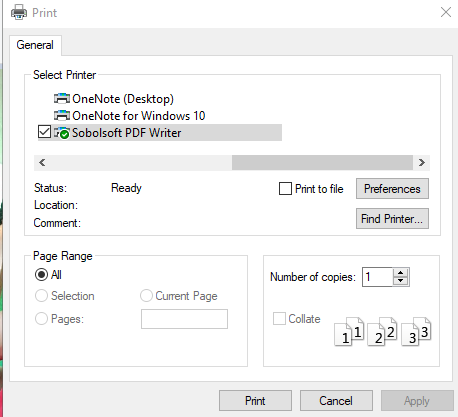This screenshot has height=417, width=458.
Task: Select the OneNote for Windows 10 printer icon
Action: click(x=62, y=116)
